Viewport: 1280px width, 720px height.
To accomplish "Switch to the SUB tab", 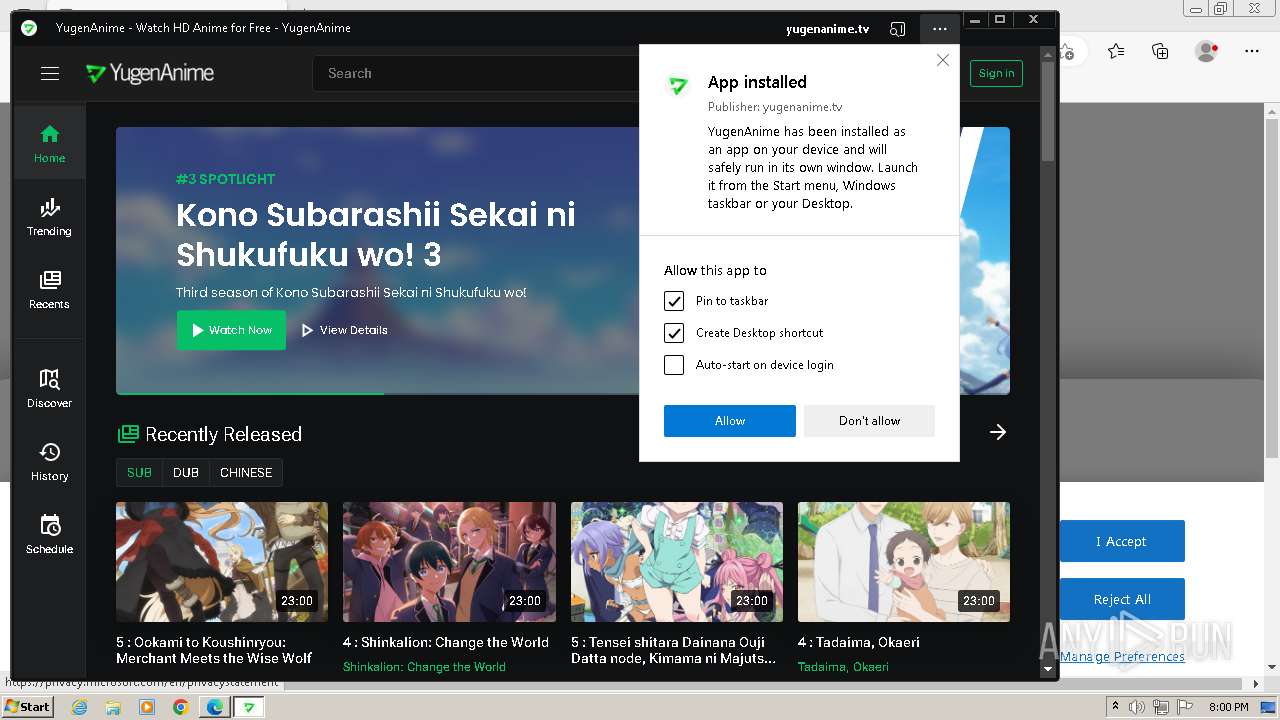I will click(x=139, y=472).
